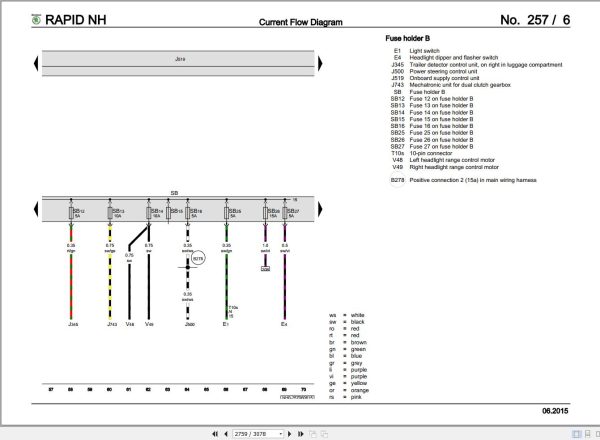Click the next view icon in bottom toolbar
The image size is (600, 440).
point(324,434)
